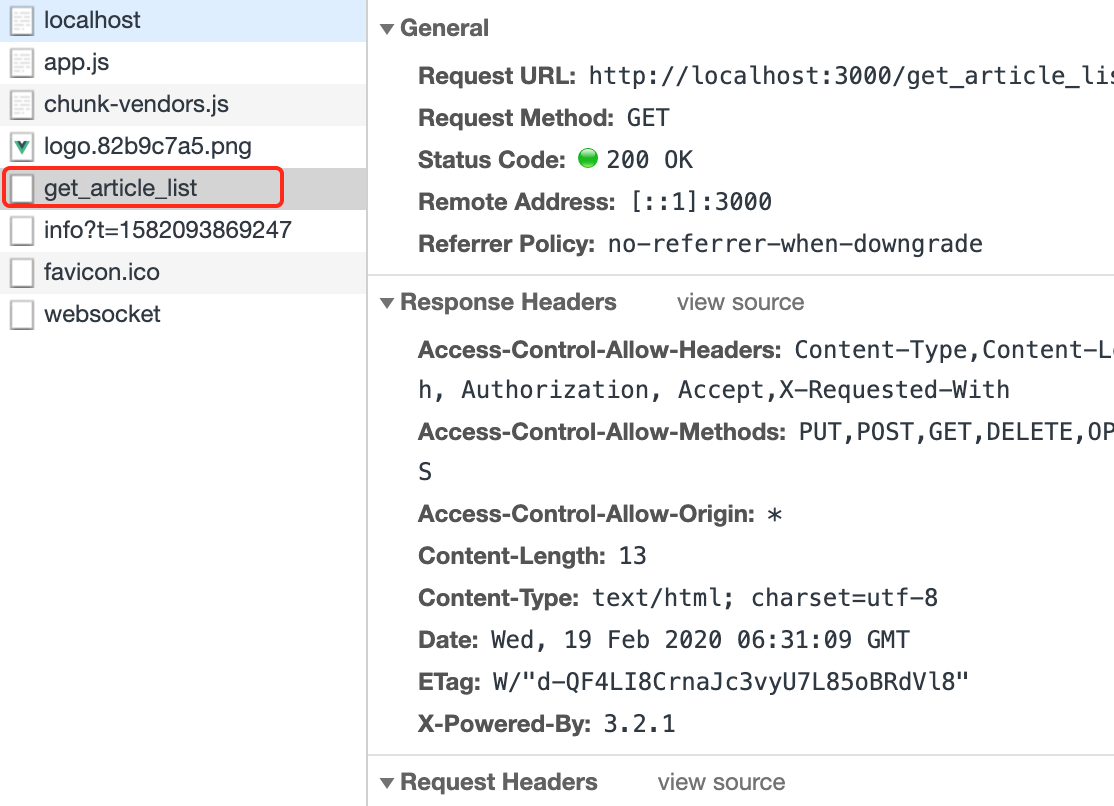Collapse the General section
The width and height of the screenshot is (1114, 806).
point(386,28)
